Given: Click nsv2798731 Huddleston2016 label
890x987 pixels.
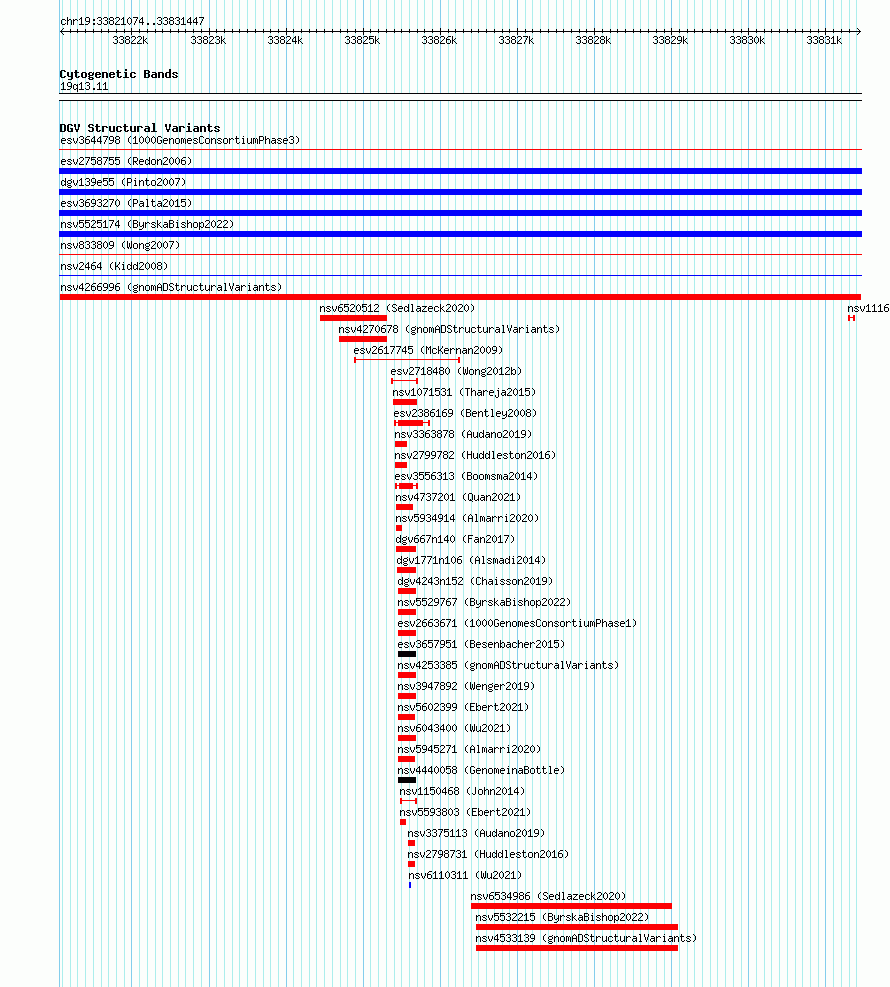Looking at the screenshot, I should (488, 854).
